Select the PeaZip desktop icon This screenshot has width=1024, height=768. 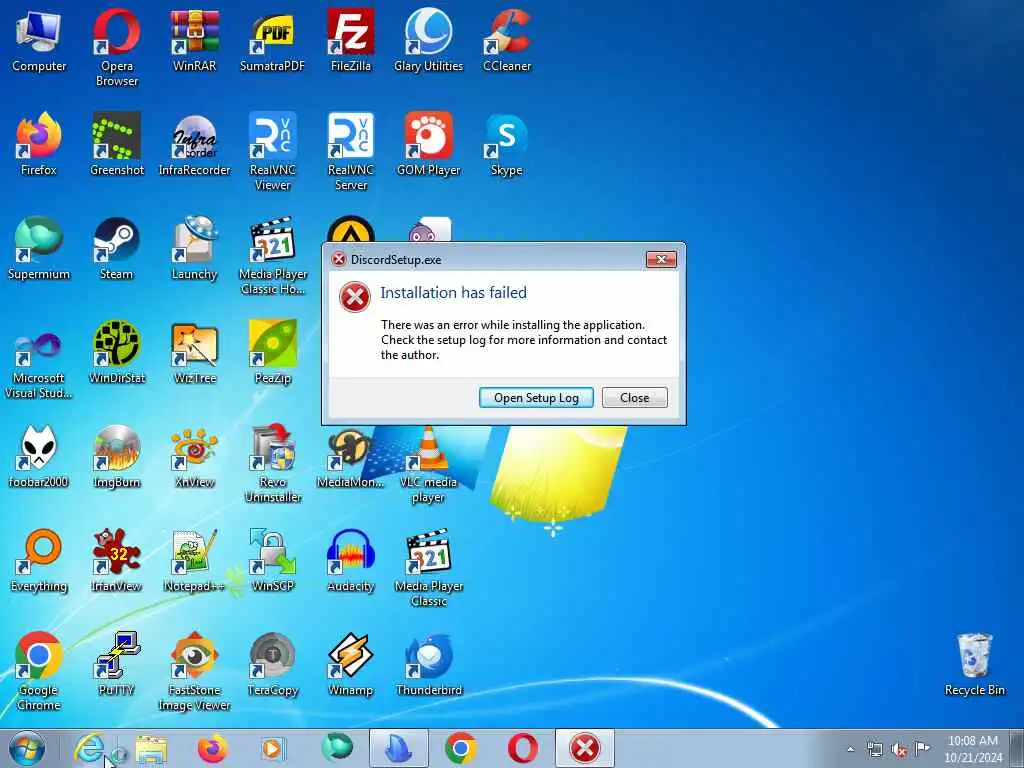pos(272,351)
